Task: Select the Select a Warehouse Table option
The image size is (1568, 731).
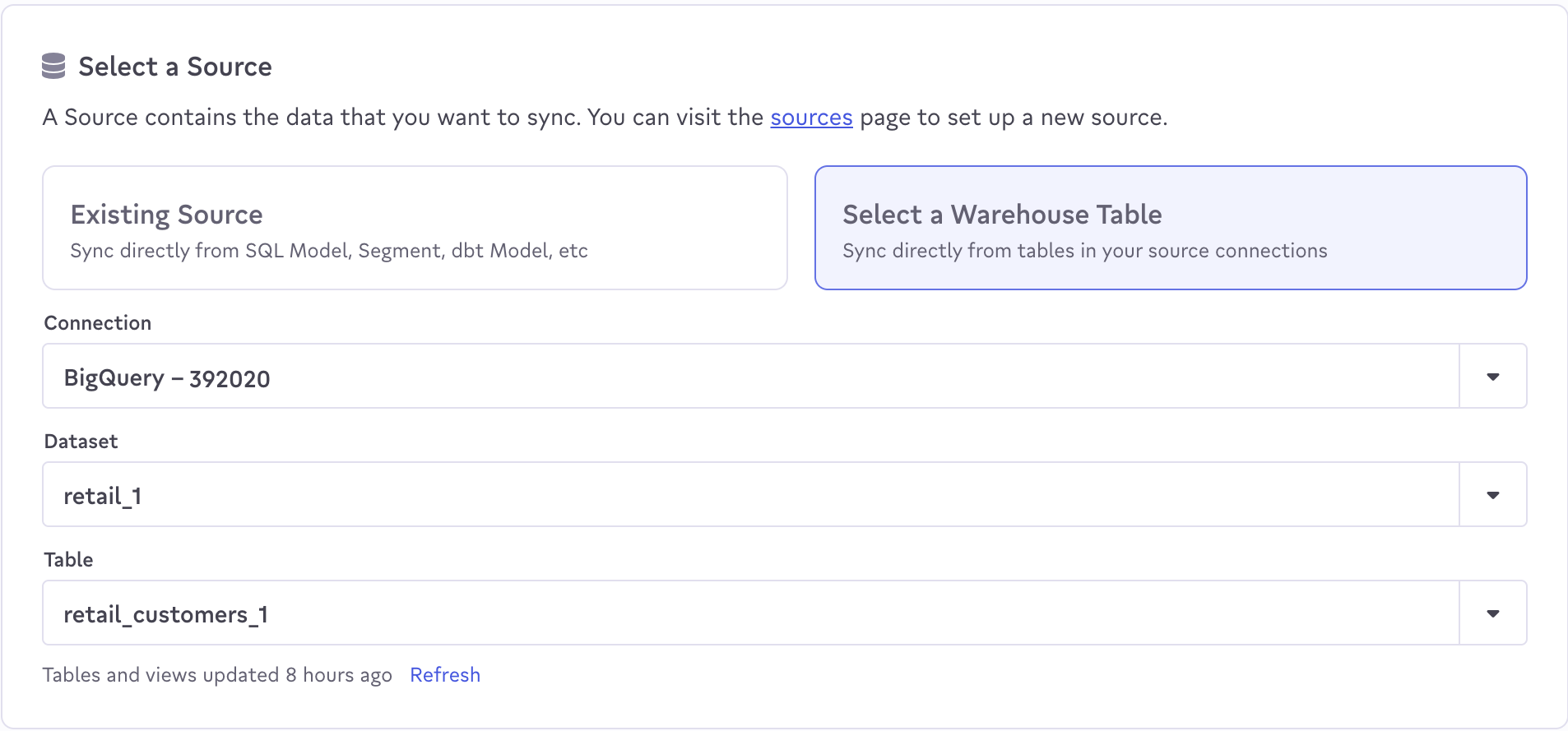Action: [1002, 215]
